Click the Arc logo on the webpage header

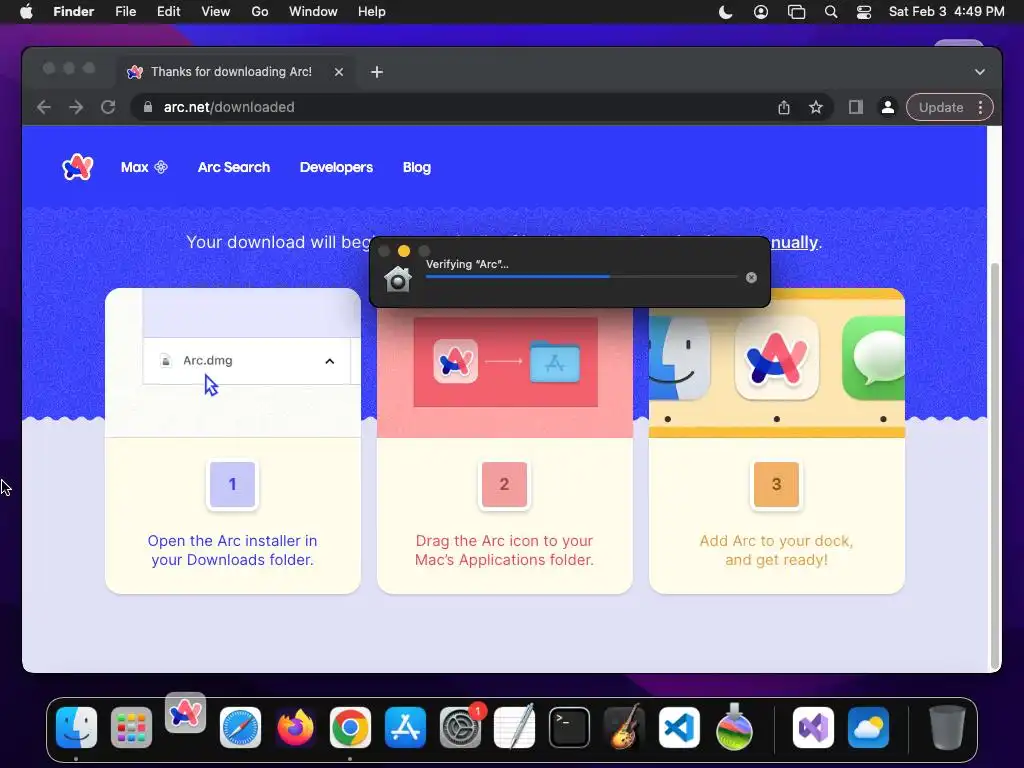78,167
